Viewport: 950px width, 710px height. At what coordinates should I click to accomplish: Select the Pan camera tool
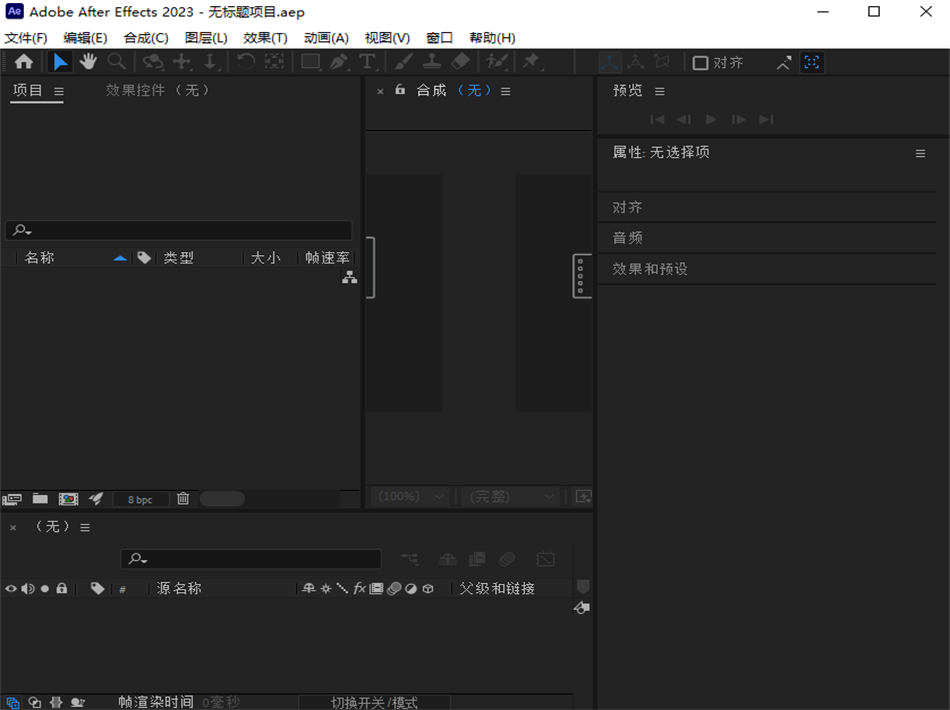click(x=182, y=62)
